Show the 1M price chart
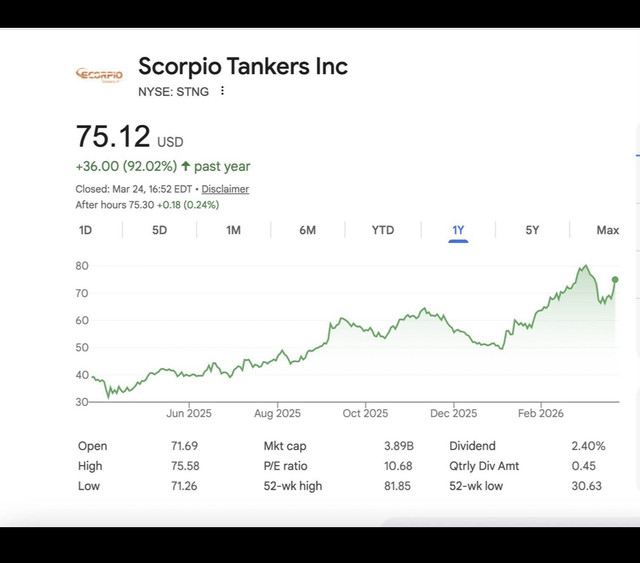Screen dimensions: 640x563 click(x=233, y=230)
